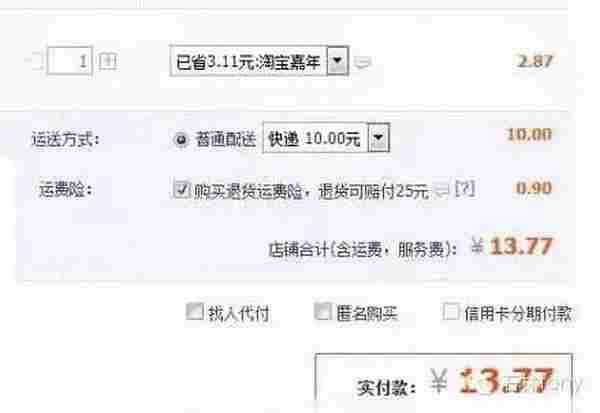Click the quantity input field showing 1
This screenshot has width=600, height=413.
pos(69,60)
